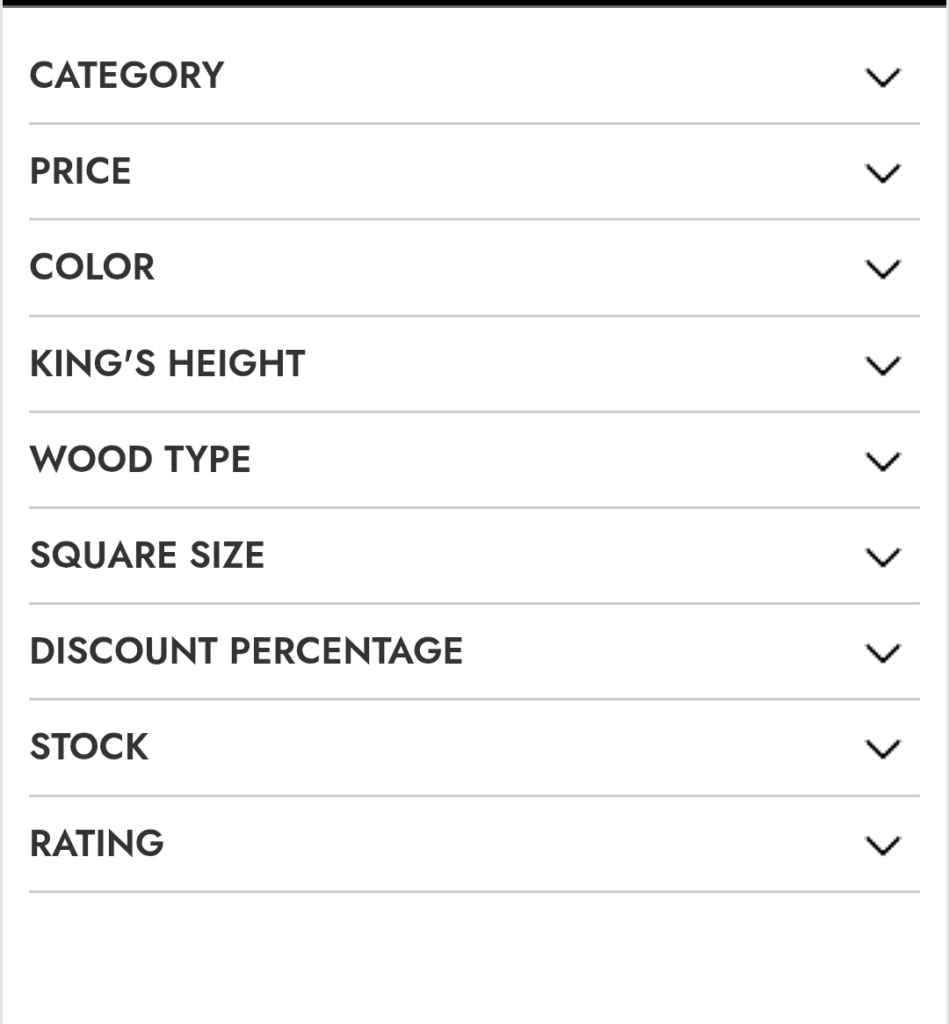Expand Wood Type using its chevron

coord(882,461)
